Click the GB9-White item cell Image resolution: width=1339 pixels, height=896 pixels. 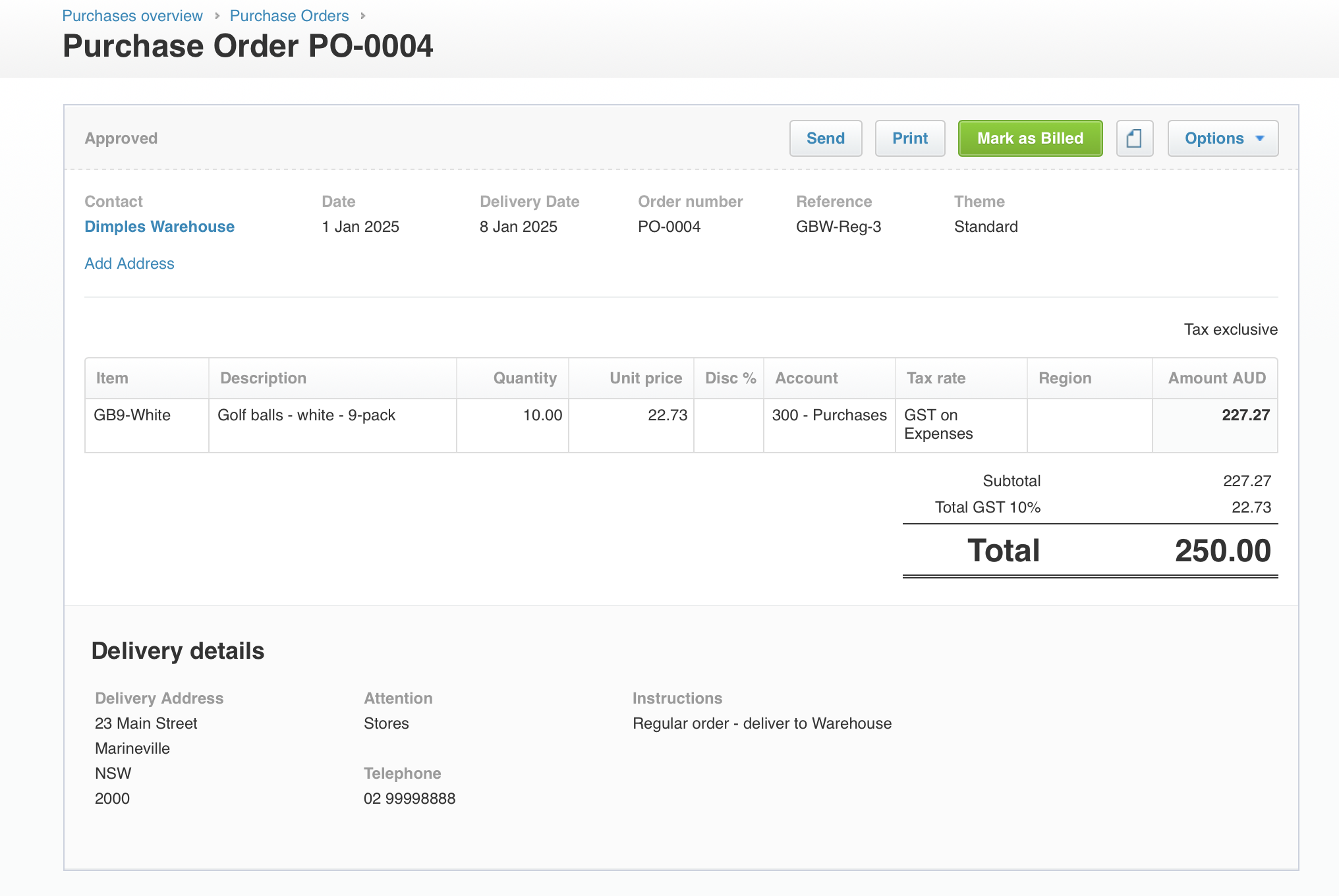pyautogui.click(x=132, y=415)
